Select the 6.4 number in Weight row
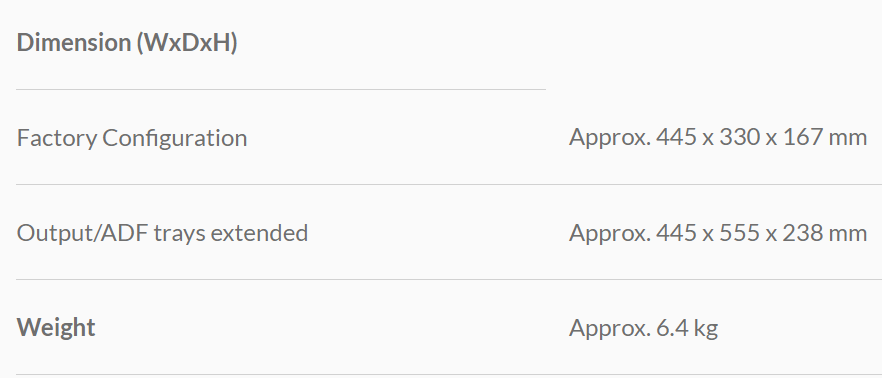 (672, 328)
